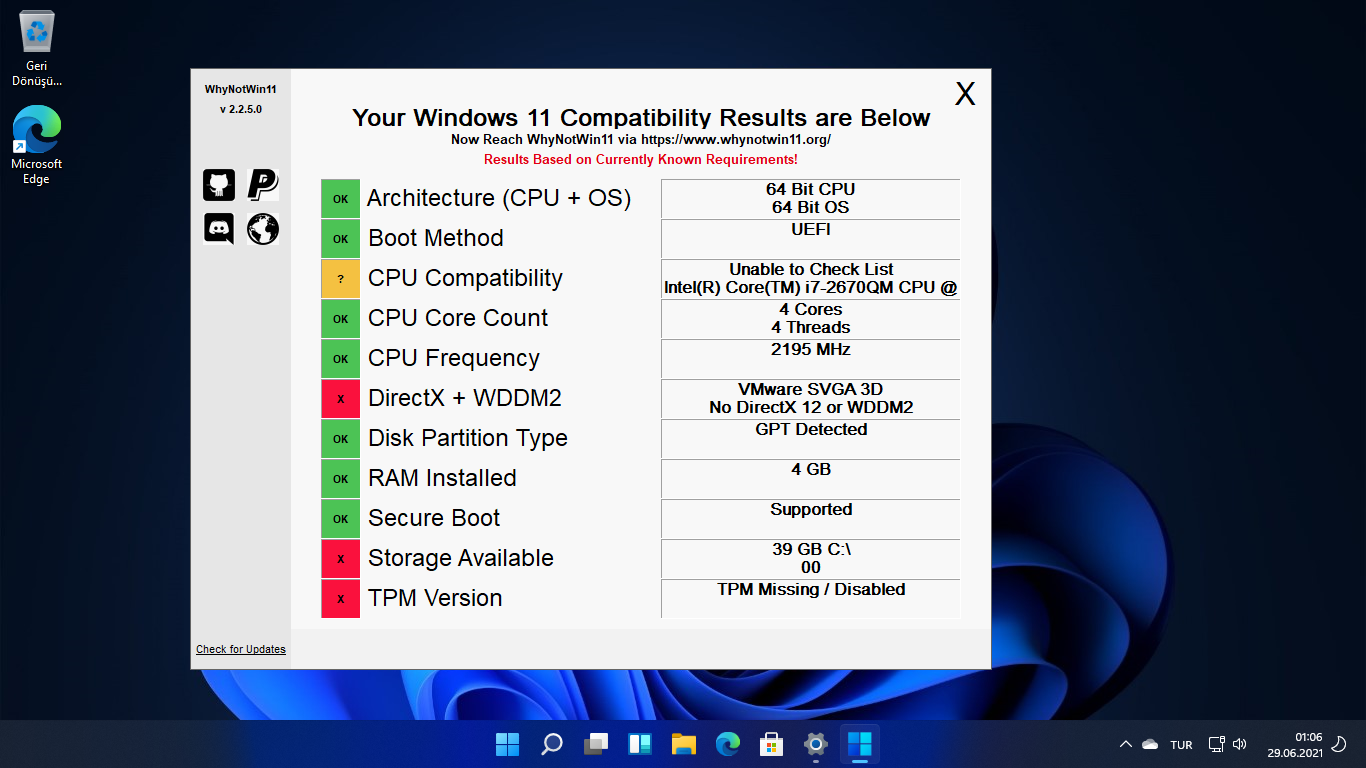The height and width of the screenshot is (768, 1366).
Task: Click the OK status box for CPU Core Count
Action: point(340,319)
